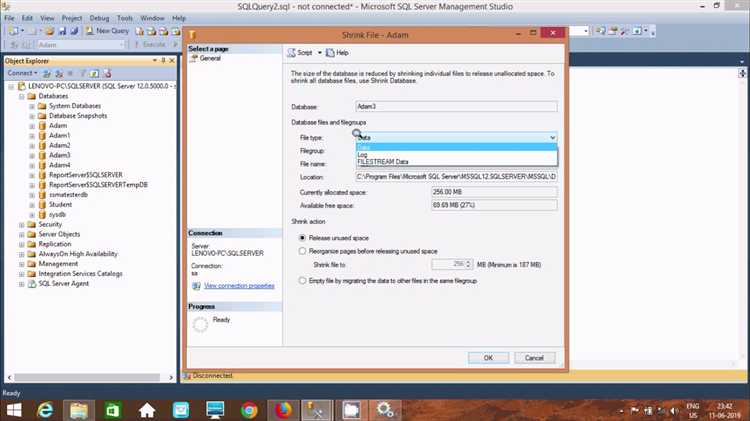Collapse the LENOVO-PC\SQLSERVER server node
The height and width of the screenshot is (421, 750).
pos(11,87)
